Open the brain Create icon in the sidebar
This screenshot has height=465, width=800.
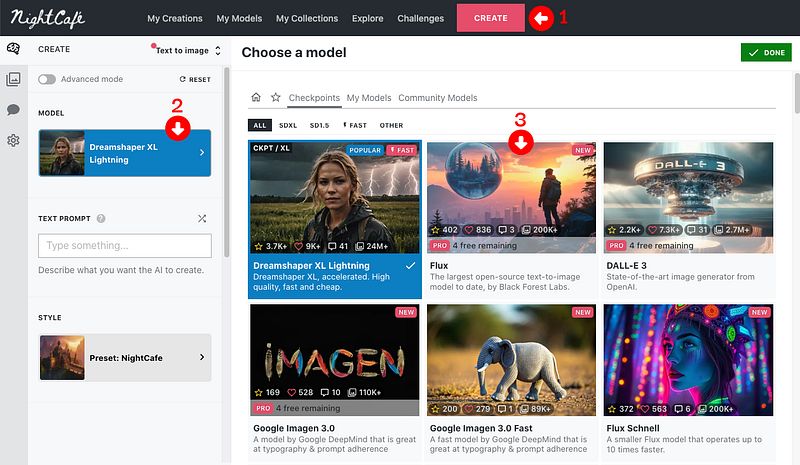point(13,48)
